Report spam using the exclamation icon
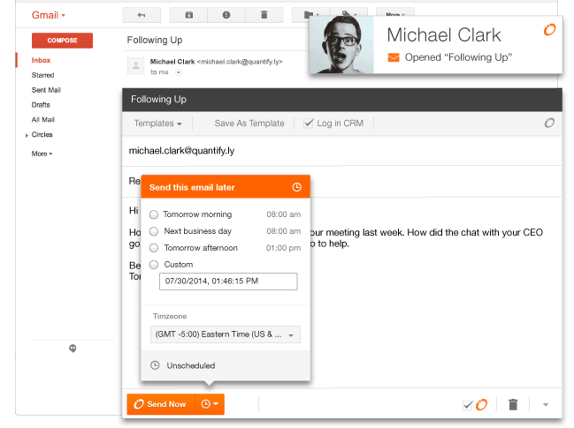 [x=226, y=15]
